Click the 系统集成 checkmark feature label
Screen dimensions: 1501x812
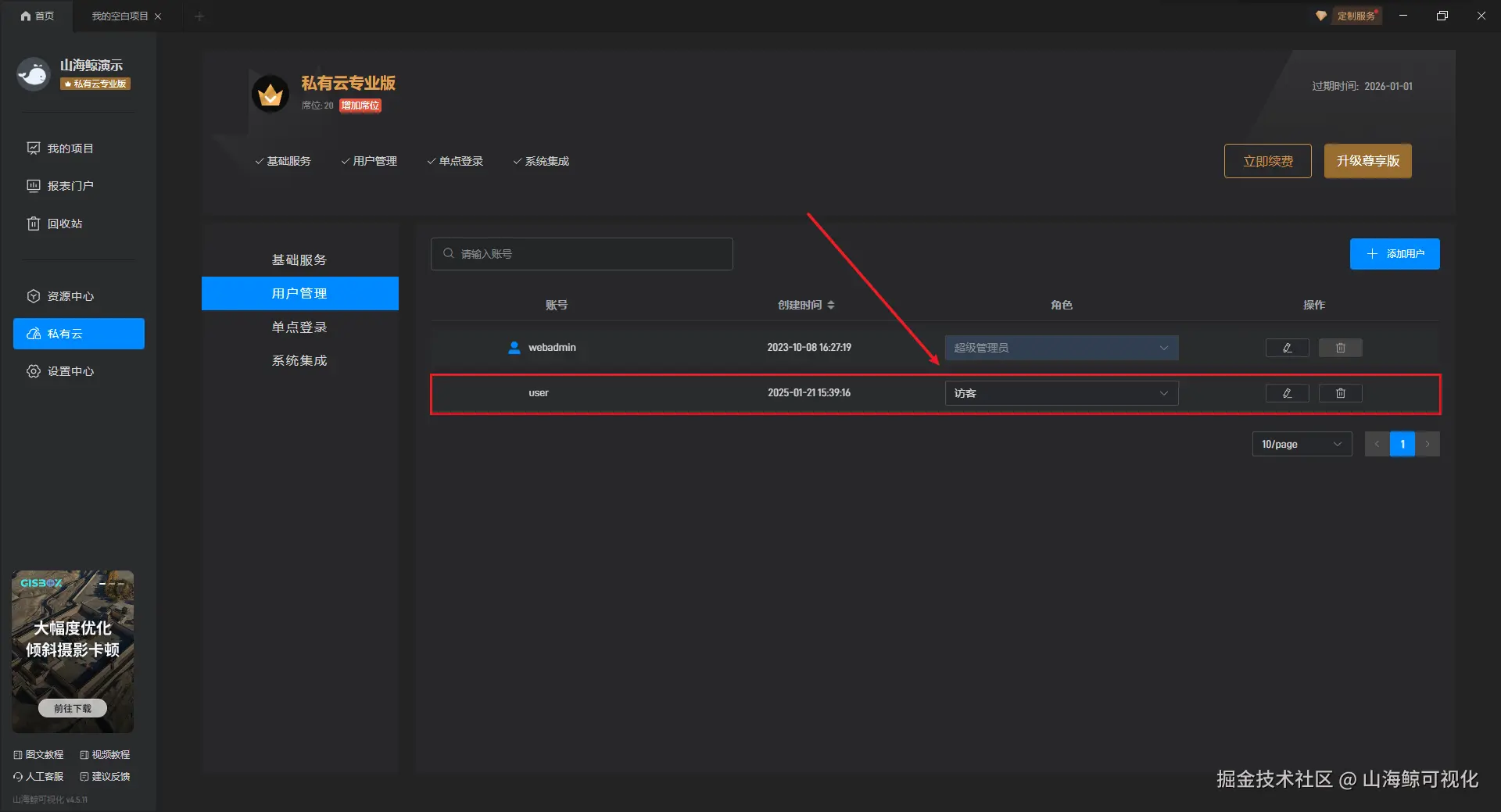(x=541, y=161)
